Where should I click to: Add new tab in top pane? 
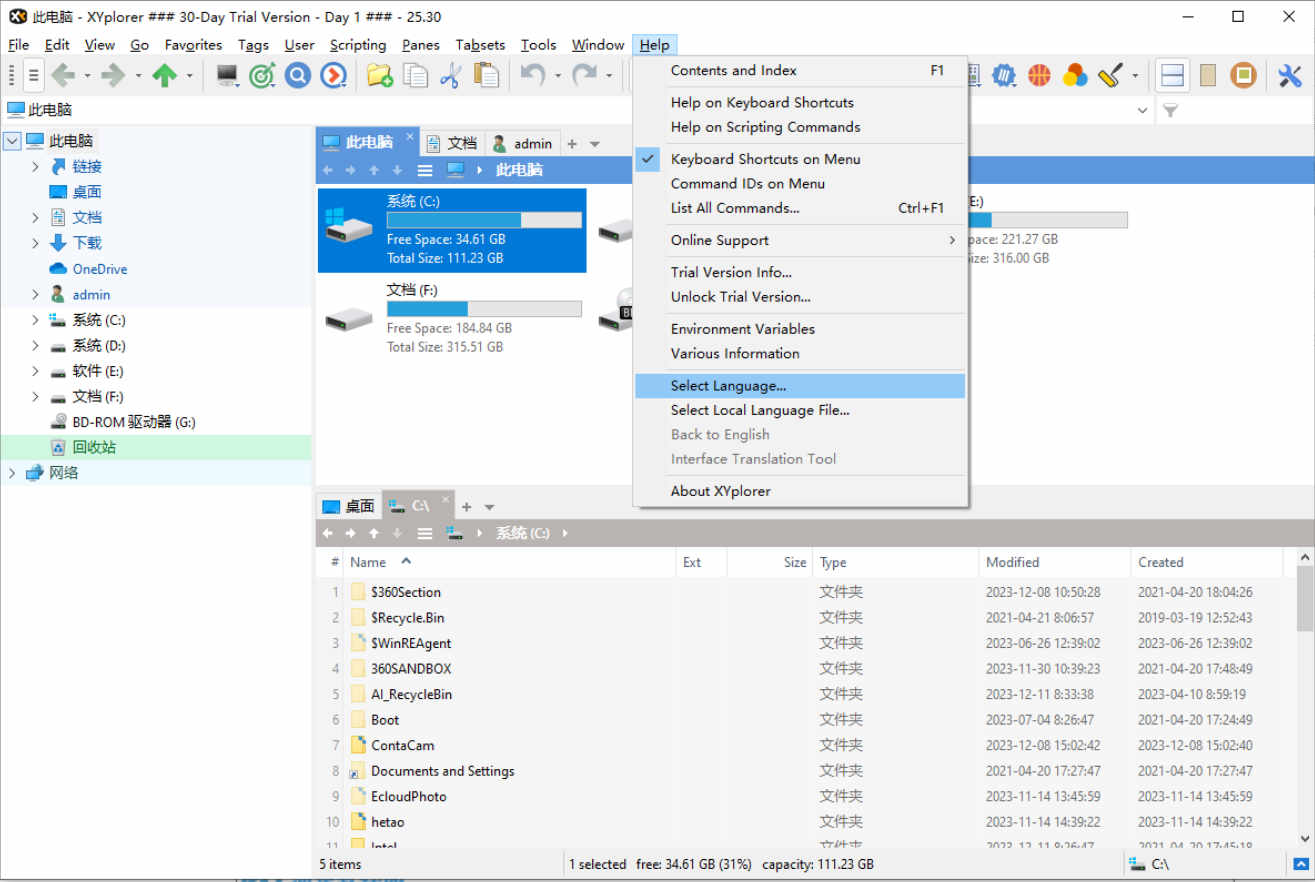(x=572, y=144)
